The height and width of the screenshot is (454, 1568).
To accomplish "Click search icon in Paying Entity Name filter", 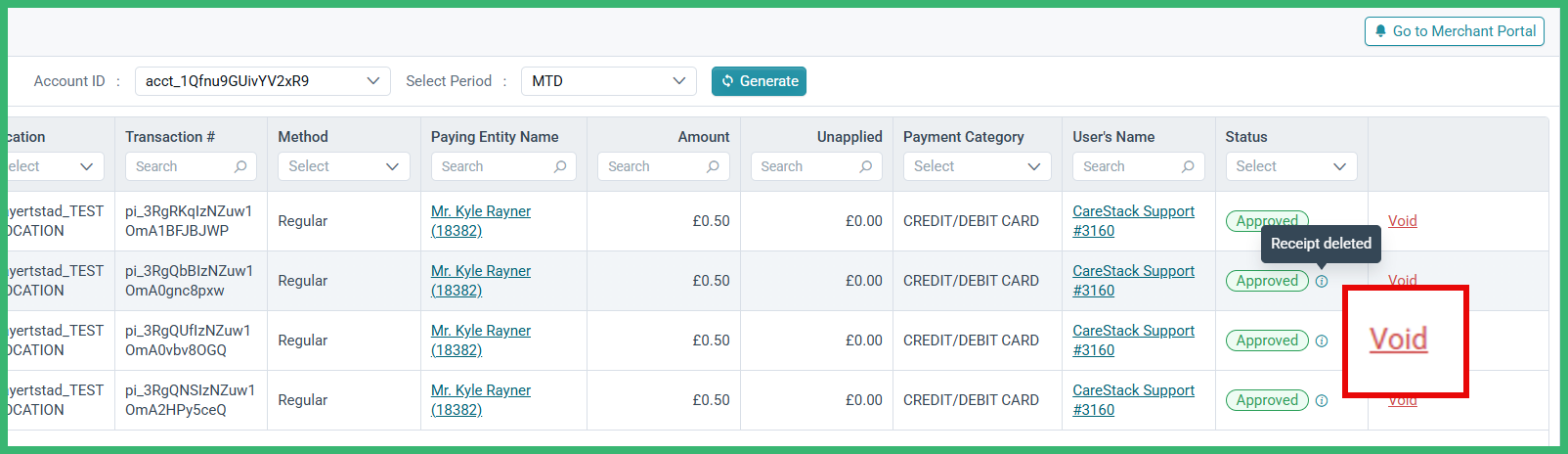I will [560, 166].
